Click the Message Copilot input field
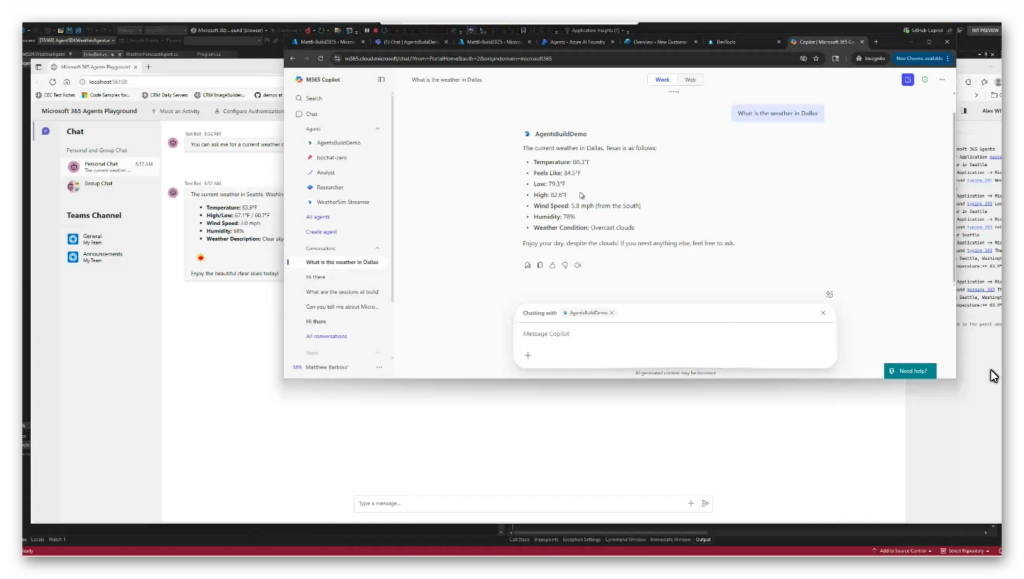The width and height of the screenshot is (1024, 579). click(x=675, y=334)
